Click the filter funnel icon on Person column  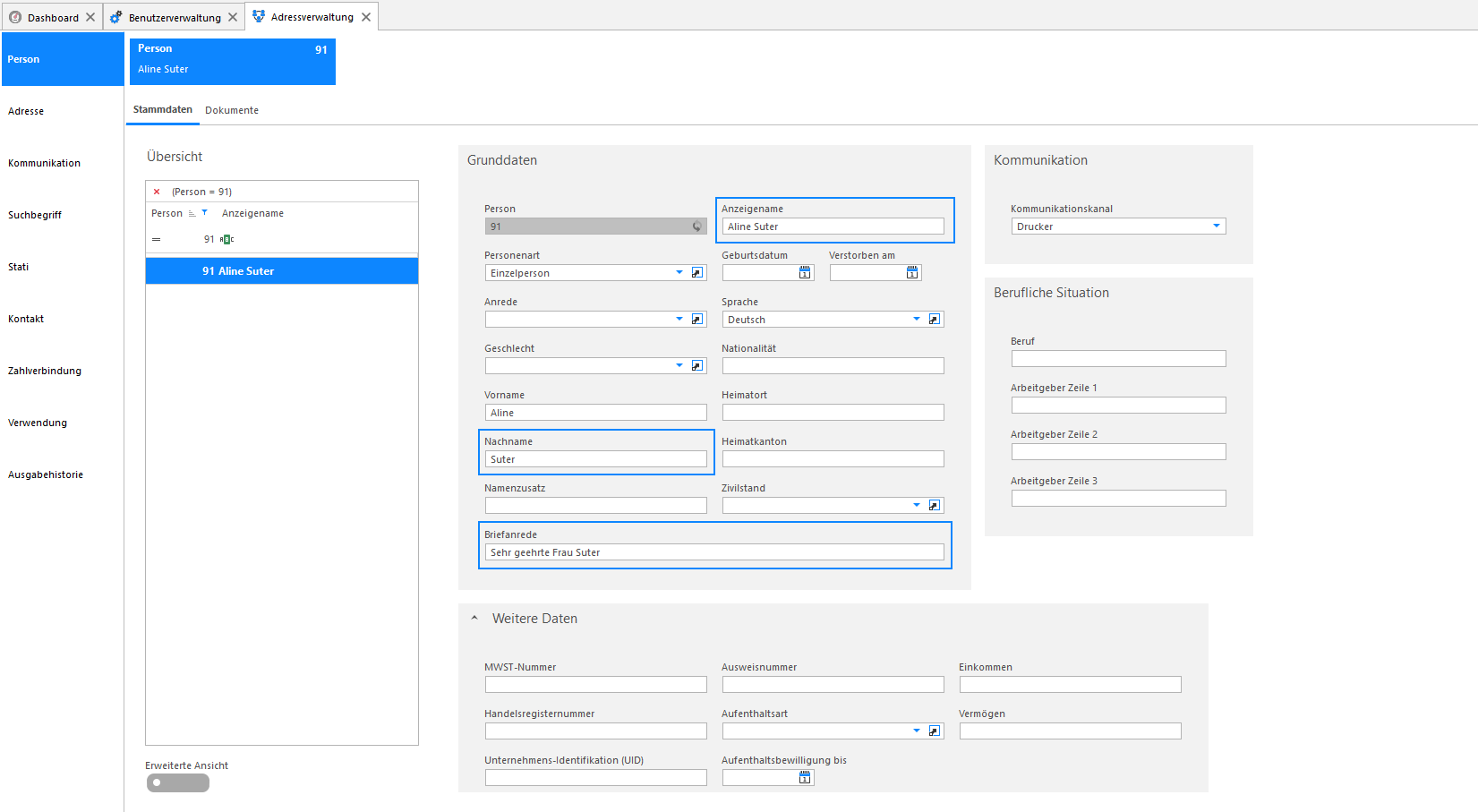[205, 213]
